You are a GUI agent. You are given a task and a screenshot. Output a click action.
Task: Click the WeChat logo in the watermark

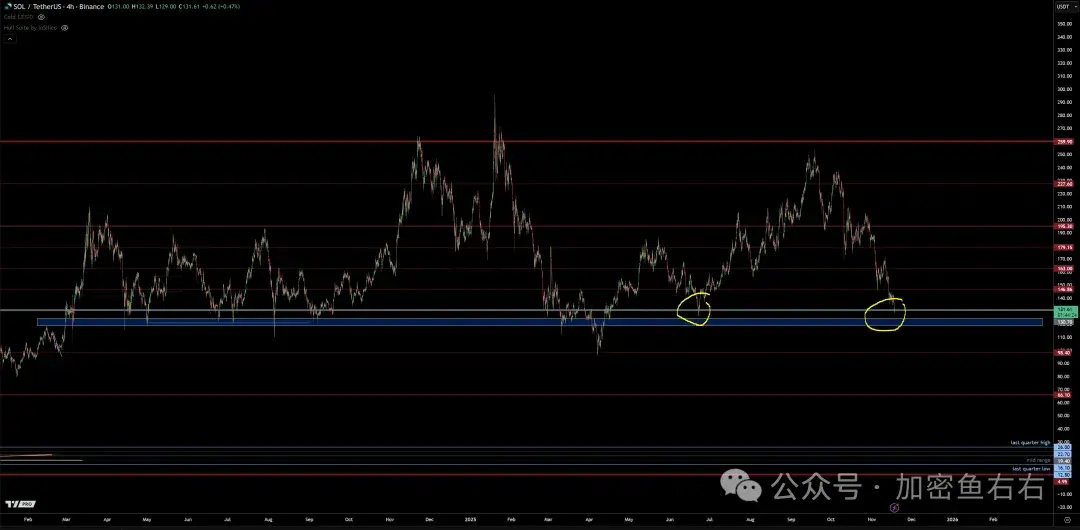coord(747,487)
